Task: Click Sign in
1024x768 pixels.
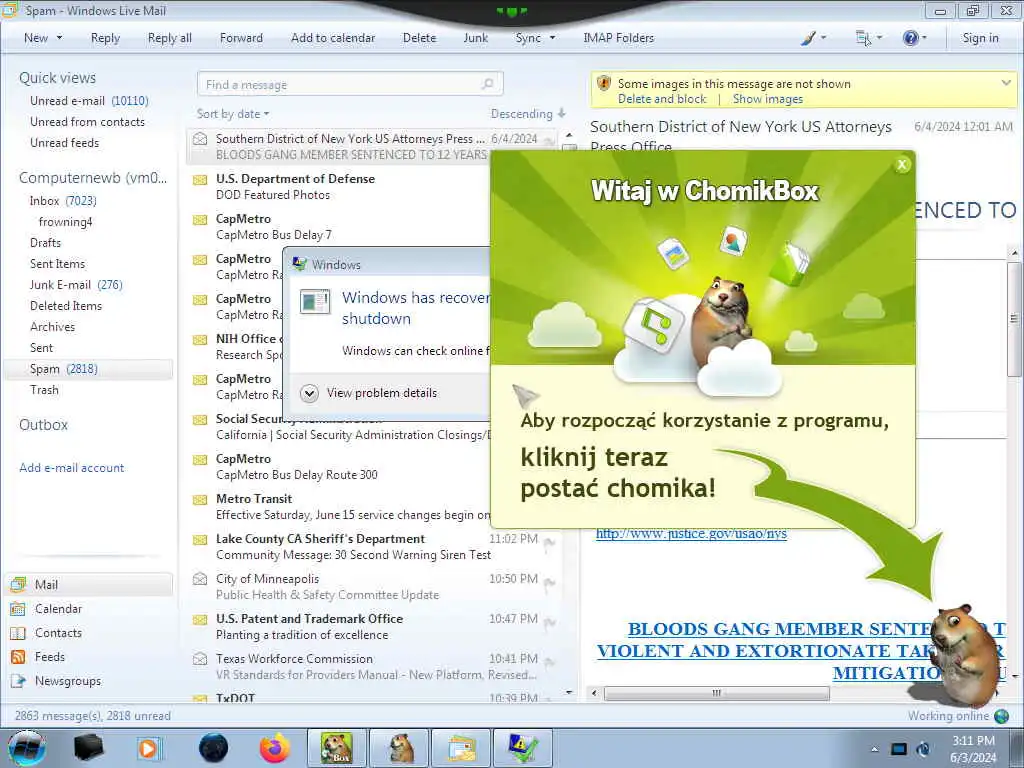Action: coord(980,38)
